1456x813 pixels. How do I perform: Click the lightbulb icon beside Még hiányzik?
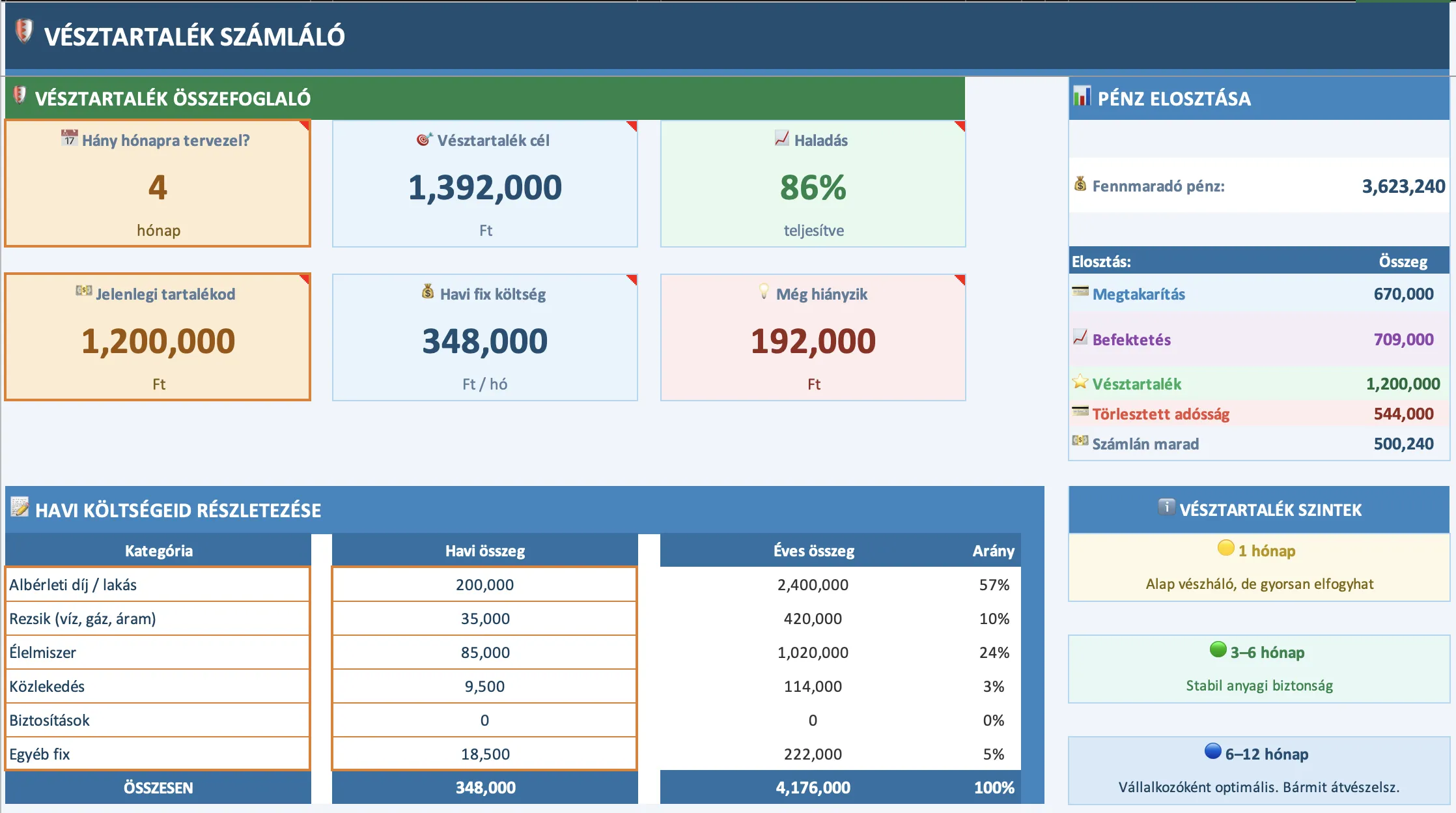764,291
